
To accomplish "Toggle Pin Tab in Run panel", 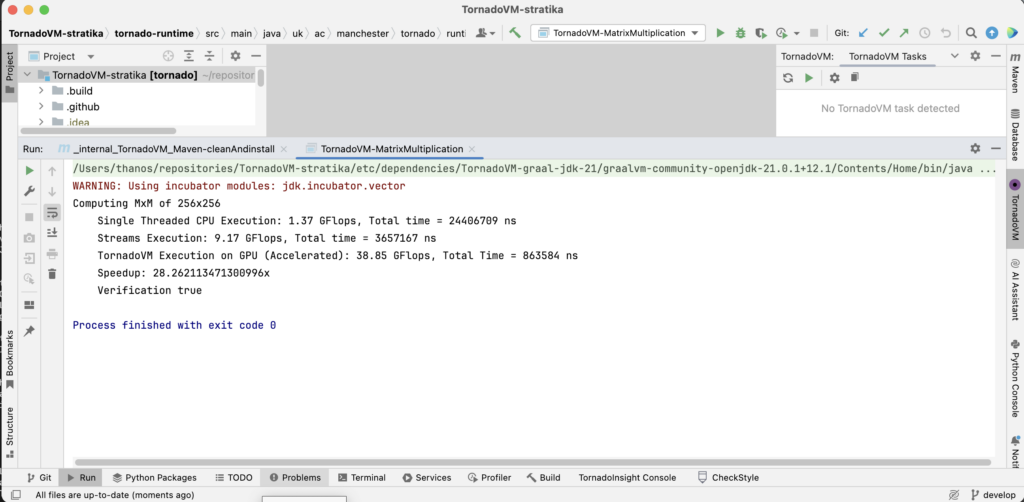I will [29, 331].
